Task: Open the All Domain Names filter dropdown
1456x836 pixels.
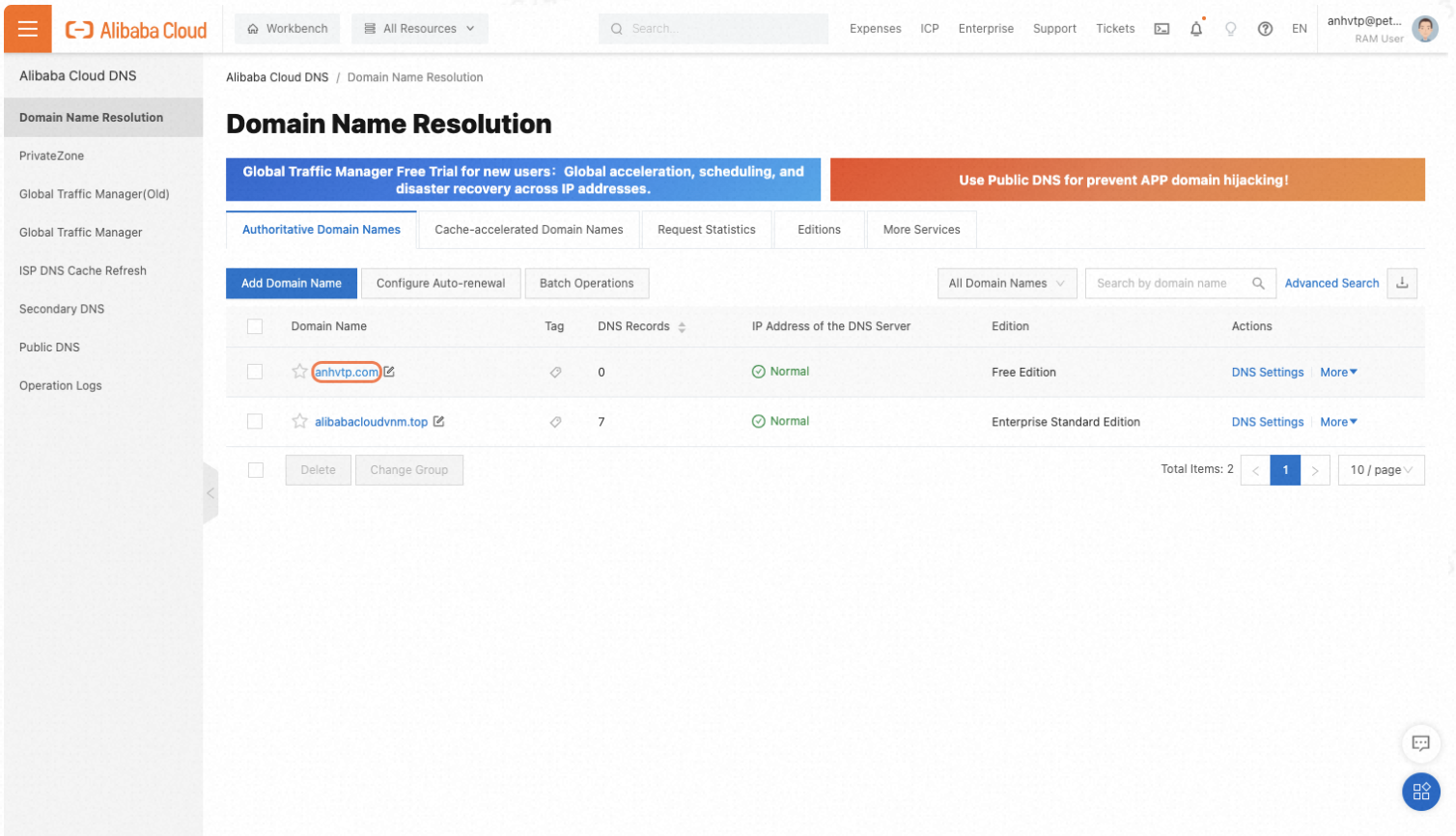Action: point(1007,283)
